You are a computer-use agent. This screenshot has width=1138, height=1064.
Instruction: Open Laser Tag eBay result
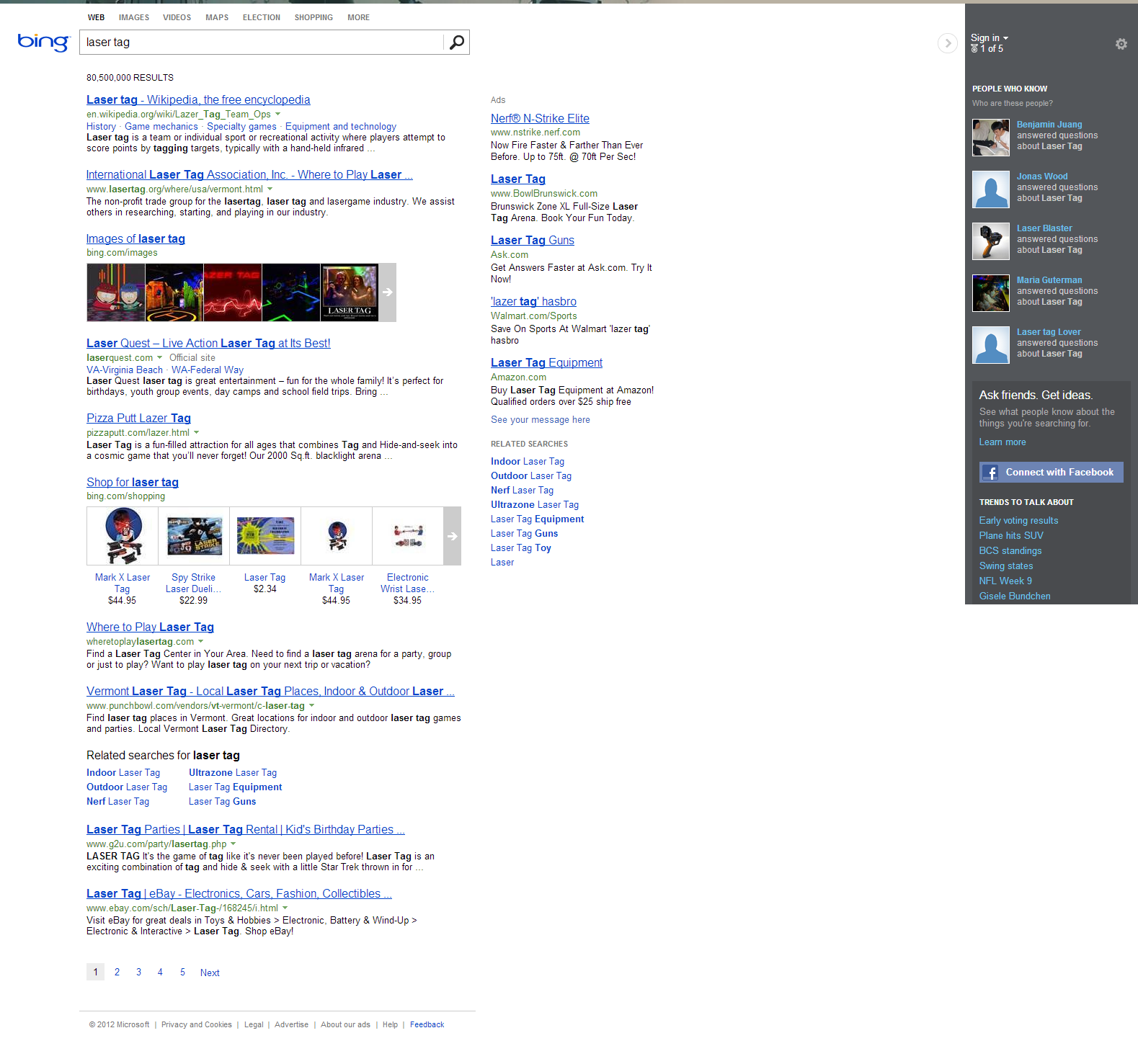[x=239, y=893]
